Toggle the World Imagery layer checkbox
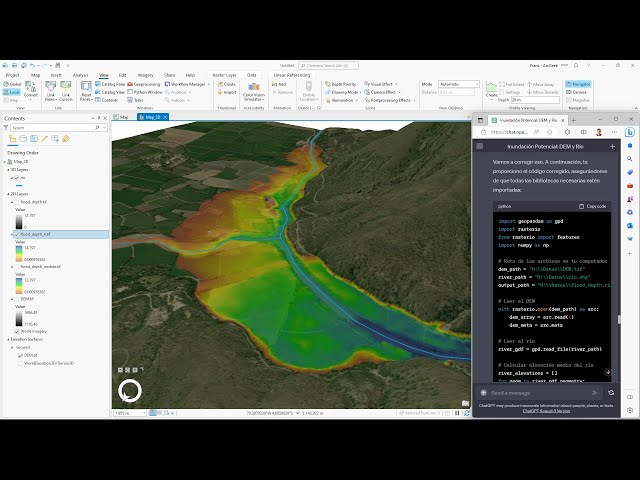Viewport: 640px width, 480px height. (17, 331)
